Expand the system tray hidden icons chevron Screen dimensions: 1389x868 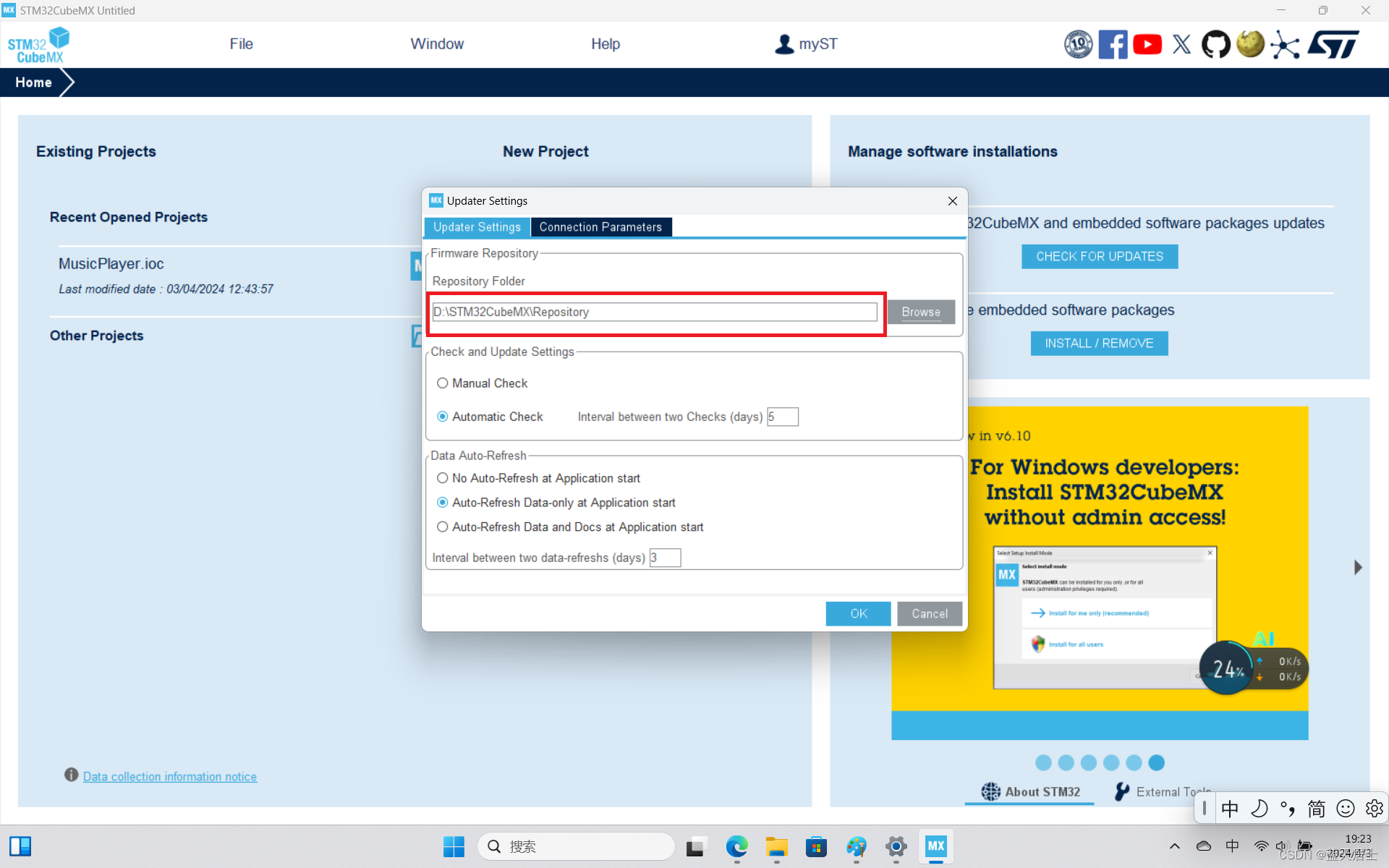click(1174, 846)
